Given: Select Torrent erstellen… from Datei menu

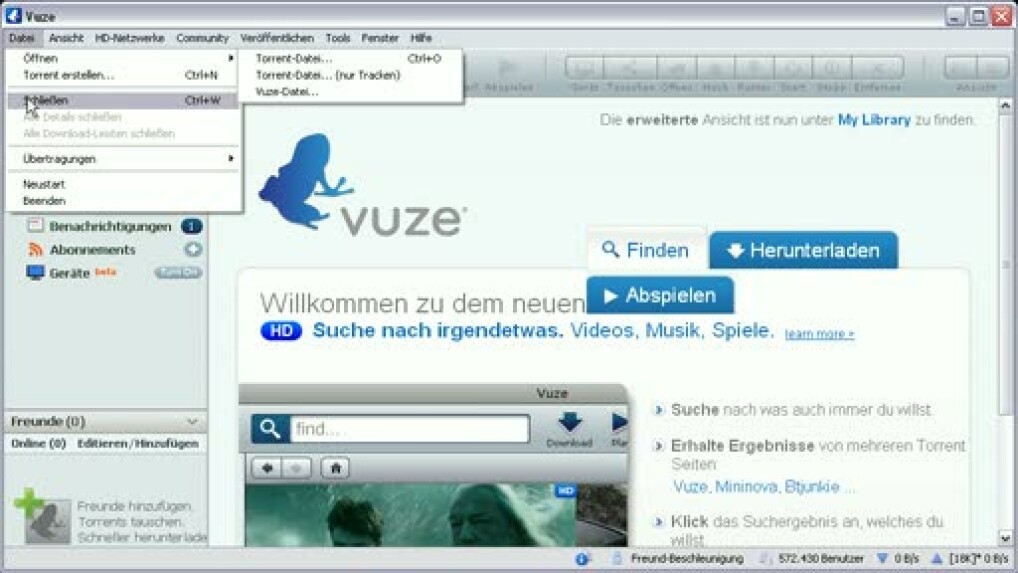Looking at the screenshot, I should coord(68,75).
